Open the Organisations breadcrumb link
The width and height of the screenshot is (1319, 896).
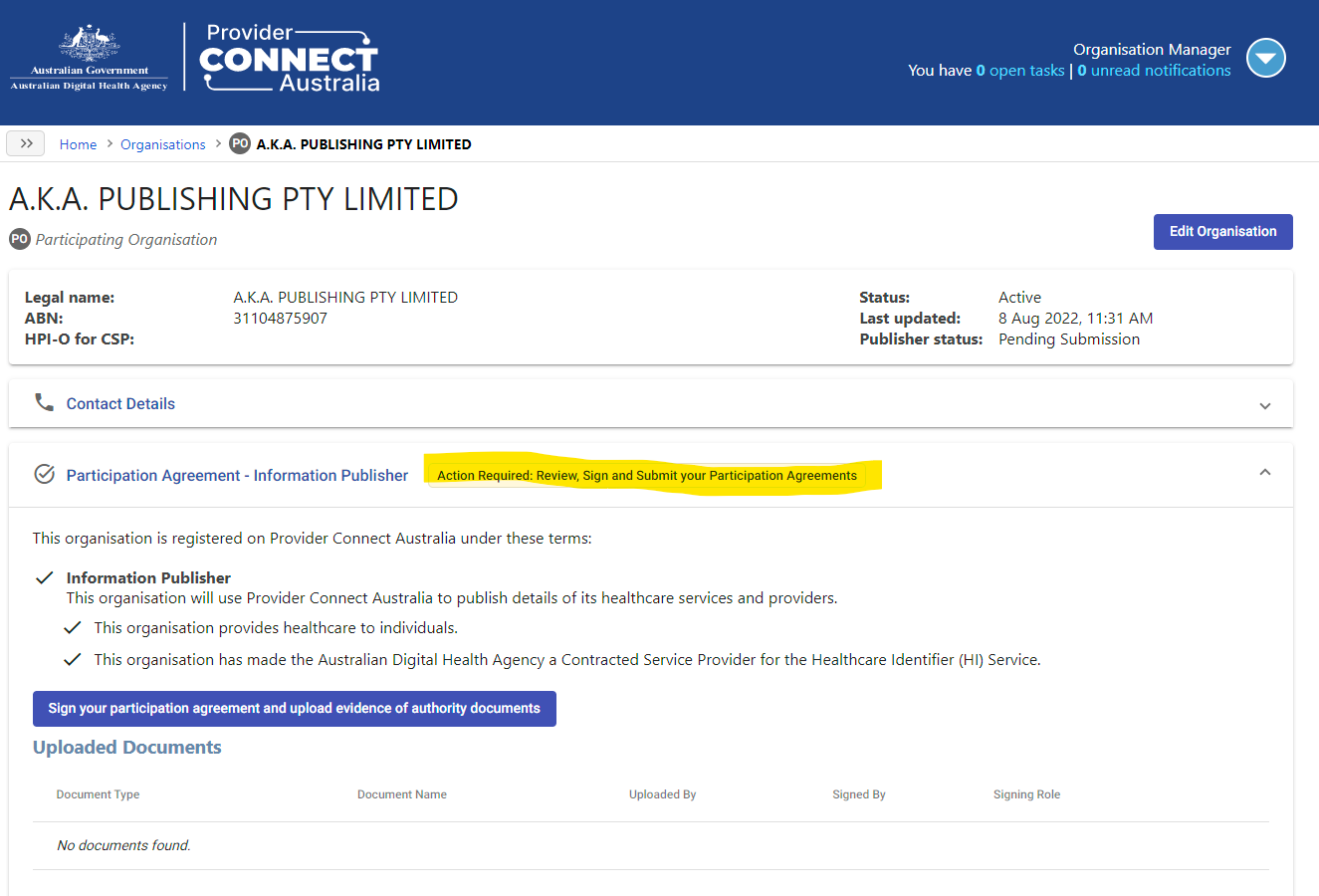coord(163,144)
